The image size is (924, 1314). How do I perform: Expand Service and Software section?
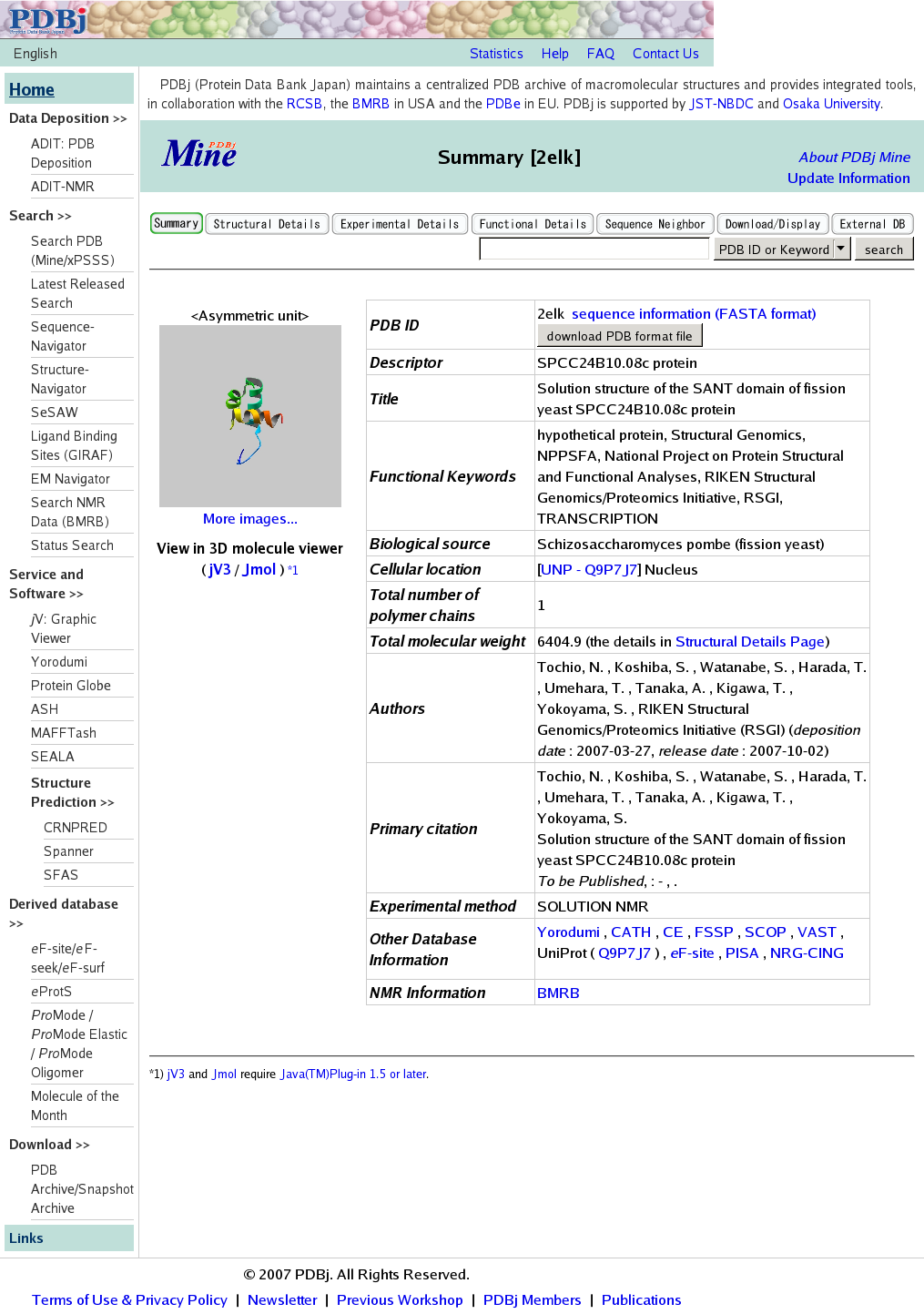coord(46,584)
